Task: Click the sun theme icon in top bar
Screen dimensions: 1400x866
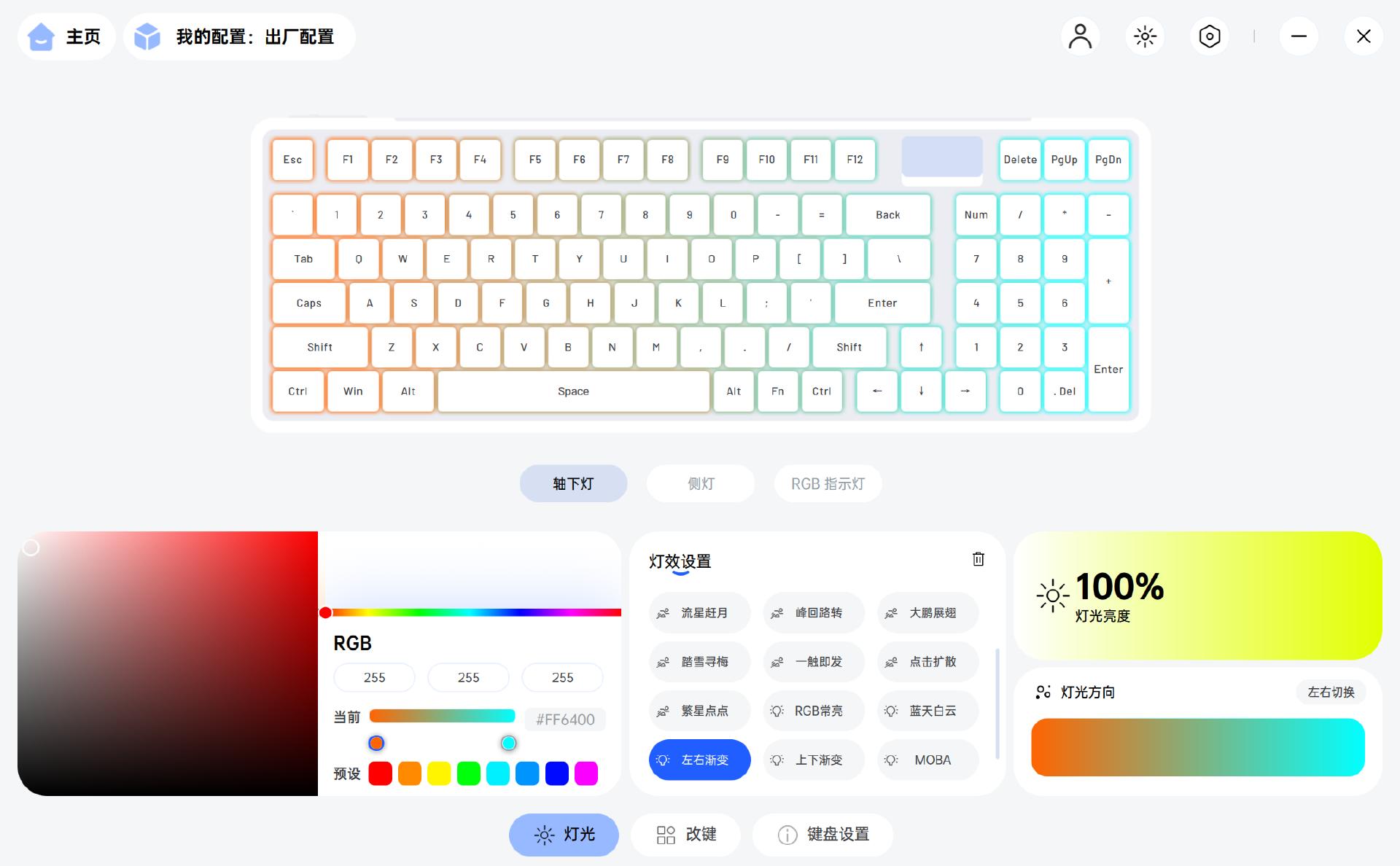Action: click(x=1145, y=36)
